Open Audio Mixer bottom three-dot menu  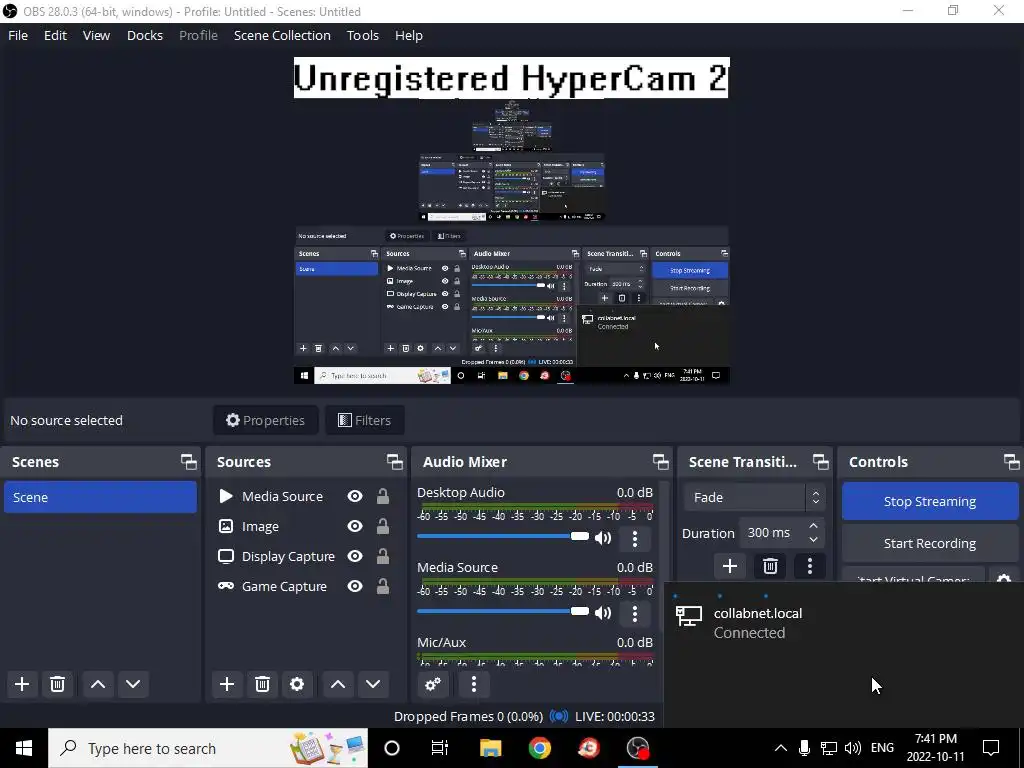click(x=473, y=684)
